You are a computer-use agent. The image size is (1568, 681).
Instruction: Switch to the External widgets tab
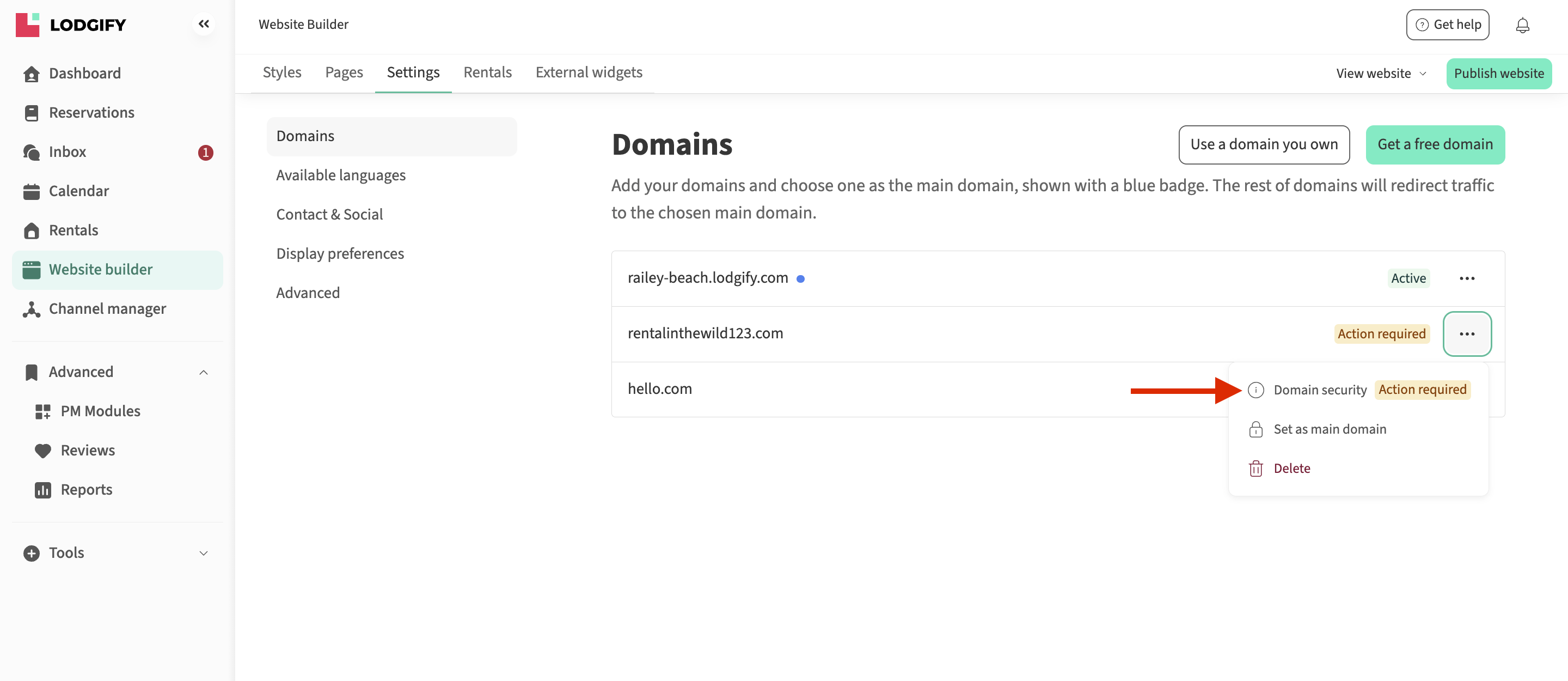point(589,72)
